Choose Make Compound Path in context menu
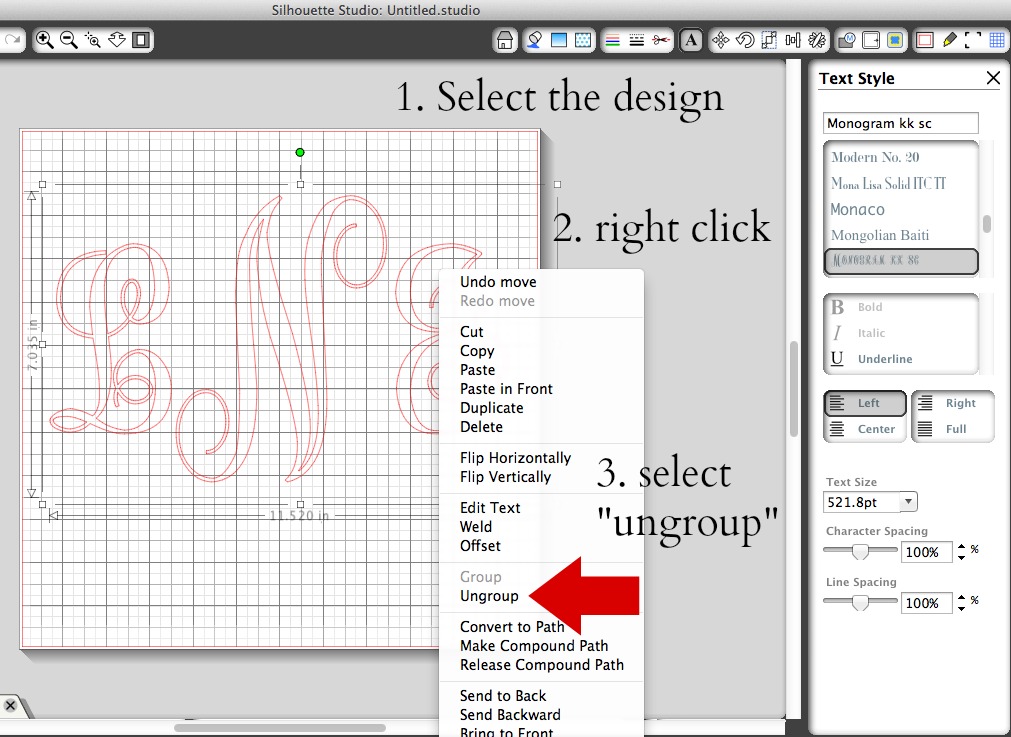The height and width of the screenshot is (737, 1011). click(x=534, y=645)
